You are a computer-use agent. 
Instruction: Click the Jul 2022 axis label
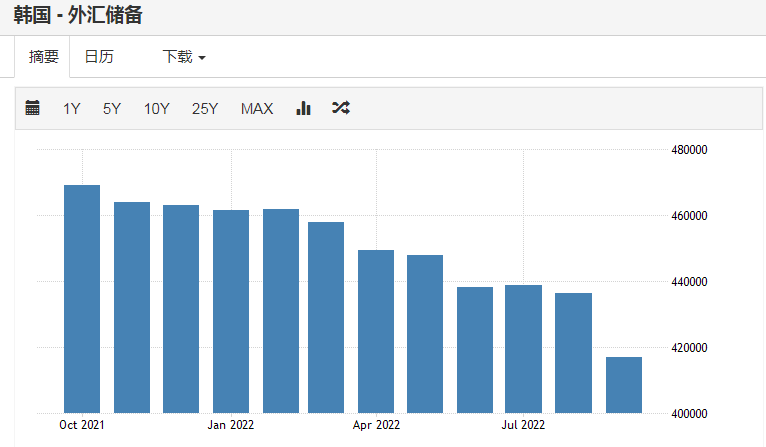[x=523, y=425]
